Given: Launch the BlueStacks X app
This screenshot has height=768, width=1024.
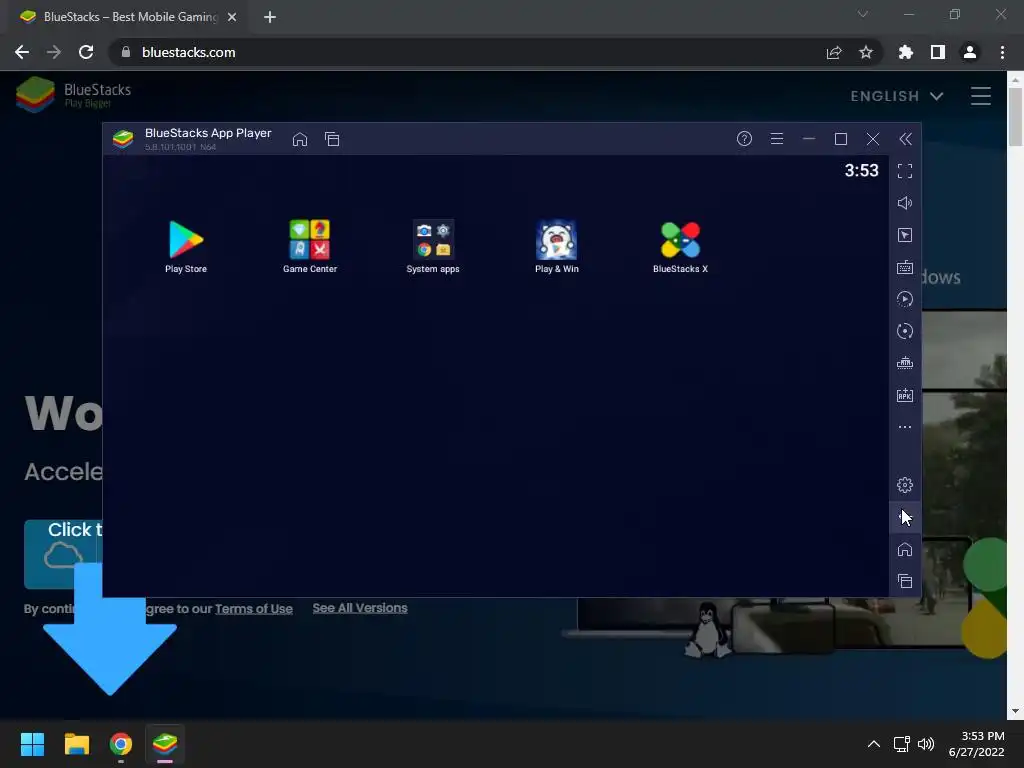Looking at the screenshot, I should pos(680,246).
